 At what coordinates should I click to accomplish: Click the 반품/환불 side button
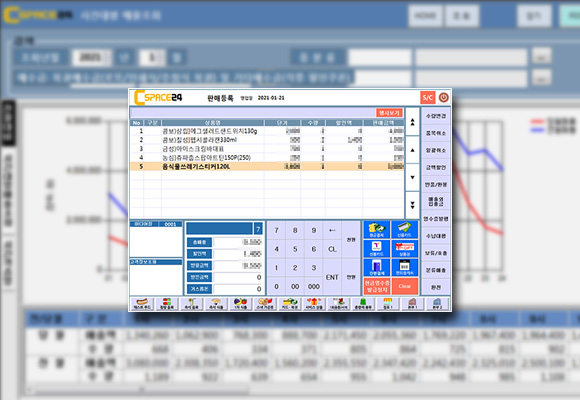pos(436,184)
